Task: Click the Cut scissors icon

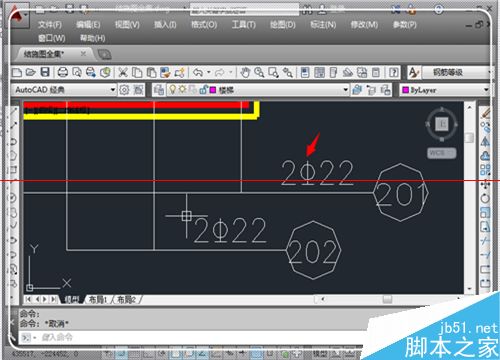Action: [123, 72]
